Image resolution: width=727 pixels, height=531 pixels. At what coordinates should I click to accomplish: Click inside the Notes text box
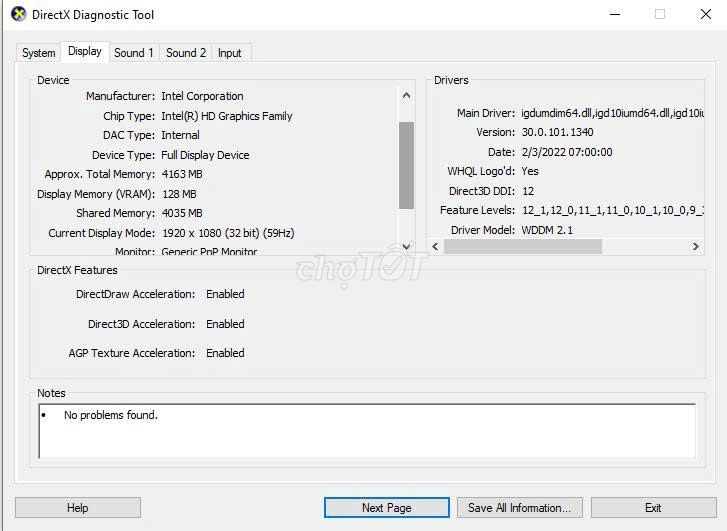coord(367,431)
